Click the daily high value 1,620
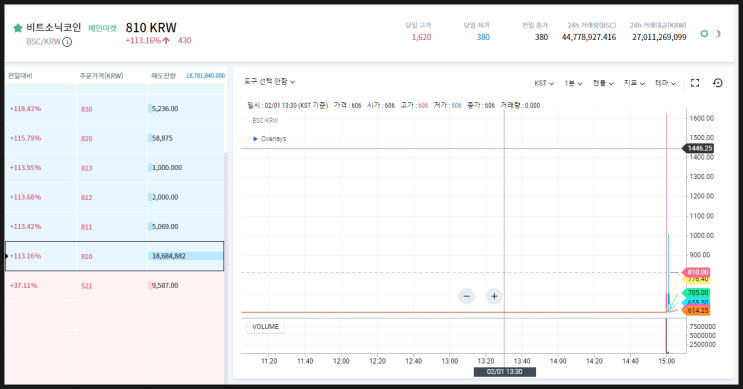 pos(421,37)
